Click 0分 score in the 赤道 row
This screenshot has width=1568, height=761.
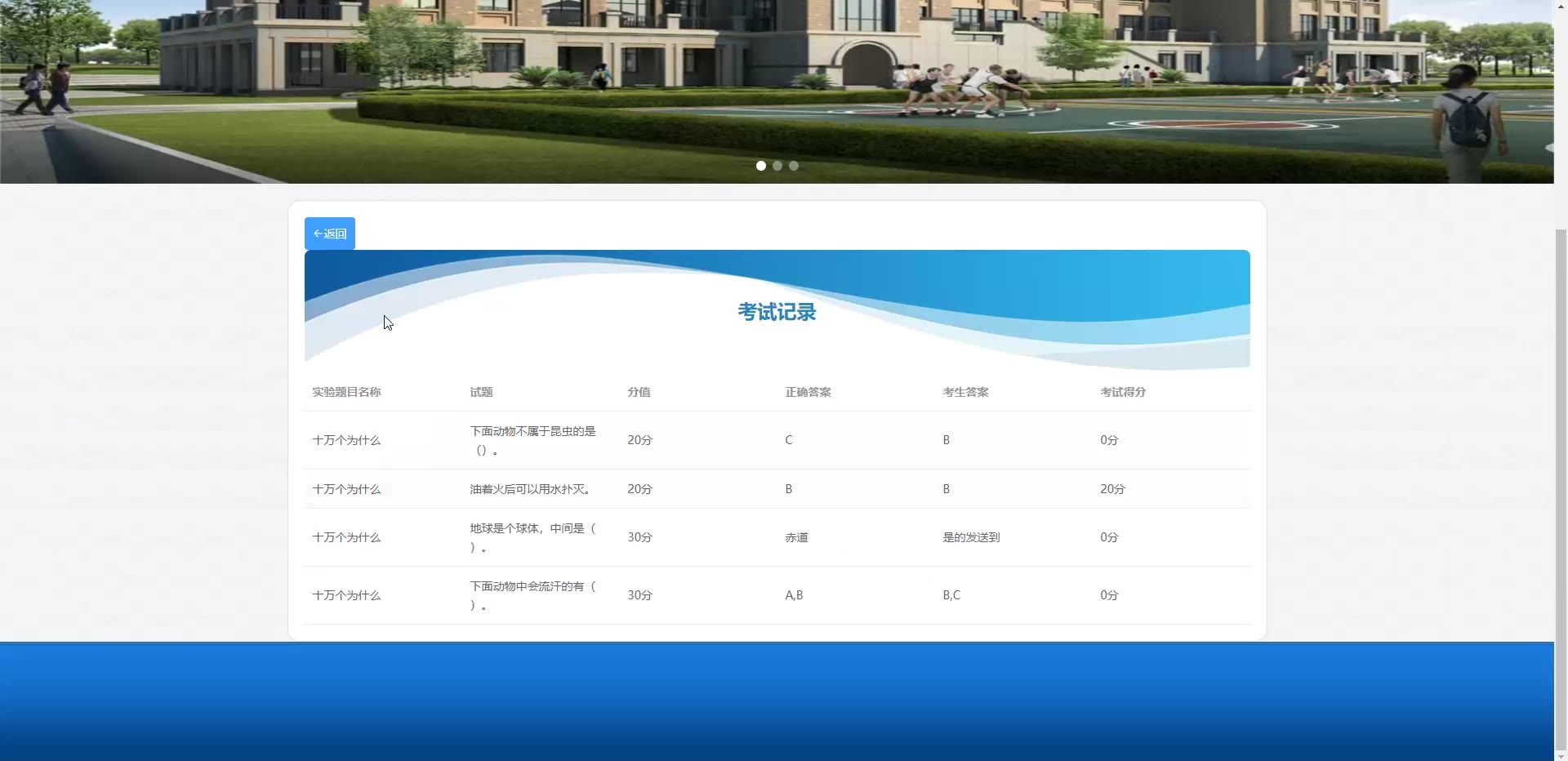(1109, 537)
